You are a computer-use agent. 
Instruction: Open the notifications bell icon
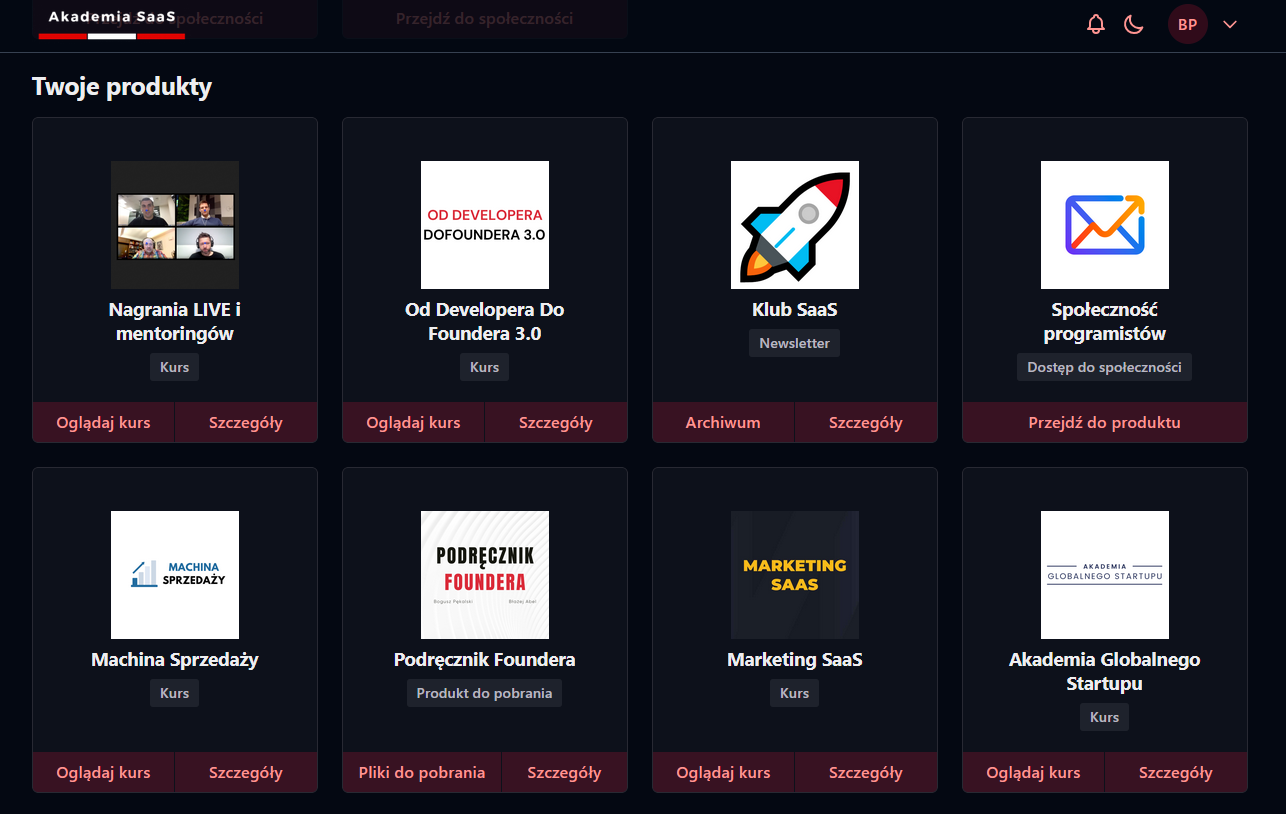[x=1096, y=24]
